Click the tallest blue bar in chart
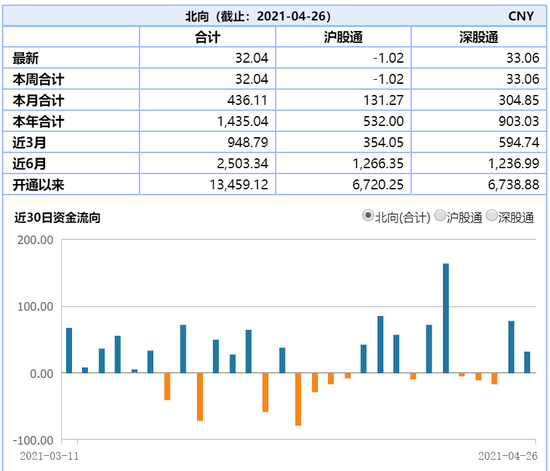The height and width of the screenshot is (471, 550). (x=446, y=318)
